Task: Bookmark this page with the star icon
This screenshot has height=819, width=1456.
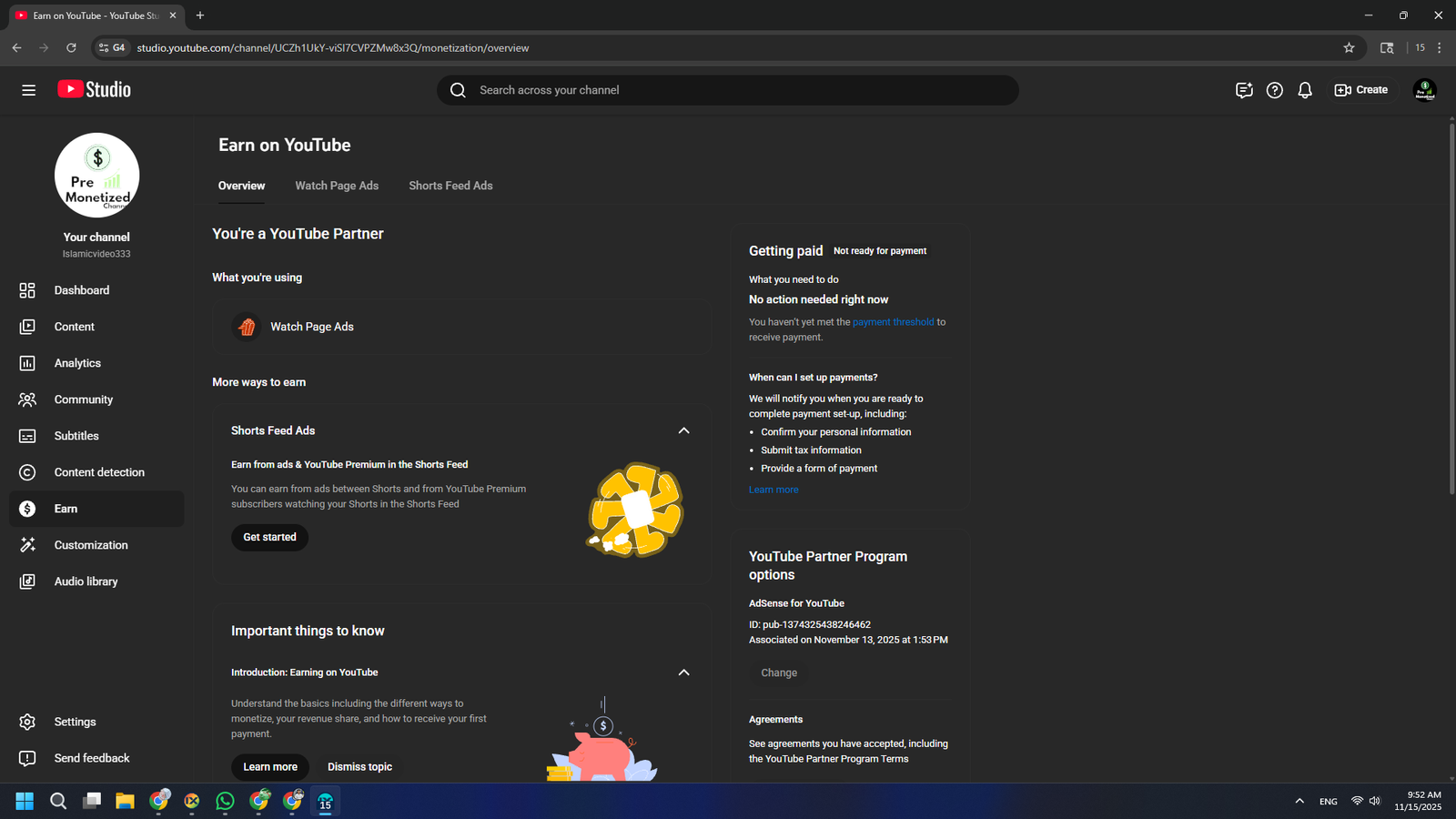Action: [x=1349, y=48]
